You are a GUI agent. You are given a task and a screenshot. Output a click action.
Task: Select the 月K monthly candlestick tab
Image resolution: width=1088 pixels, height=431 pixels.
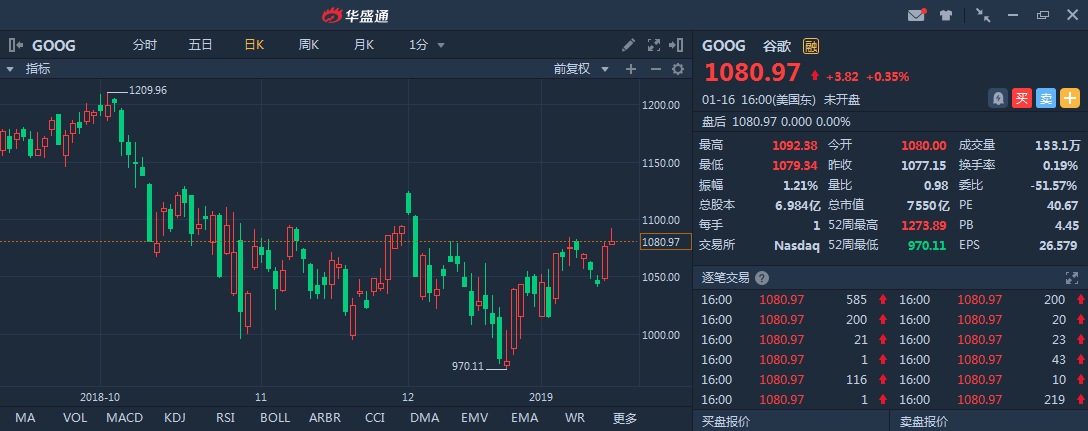click(x=364, y=45)
